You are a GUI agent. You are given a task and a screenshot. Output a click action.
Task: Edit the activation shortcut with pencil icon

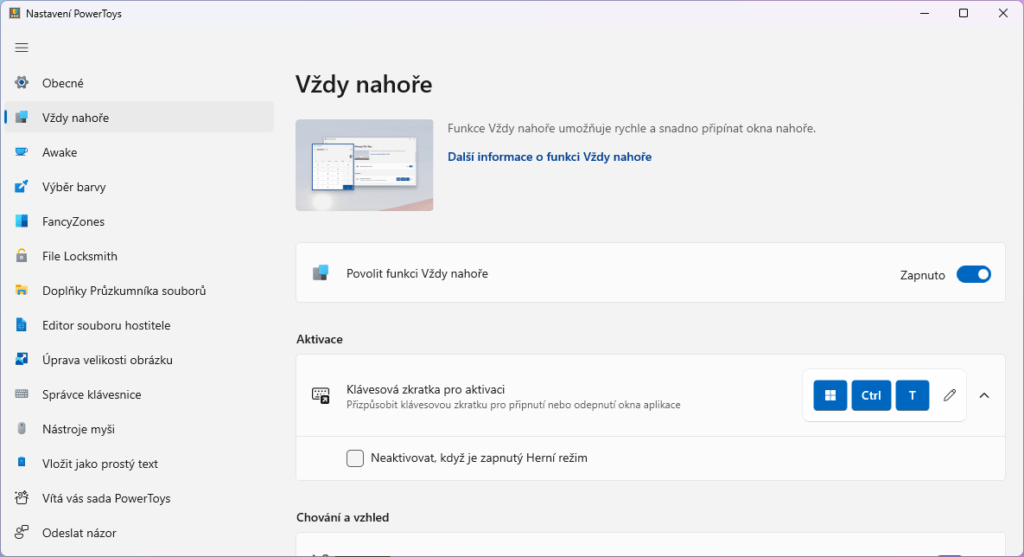click(x=950, y=395)
